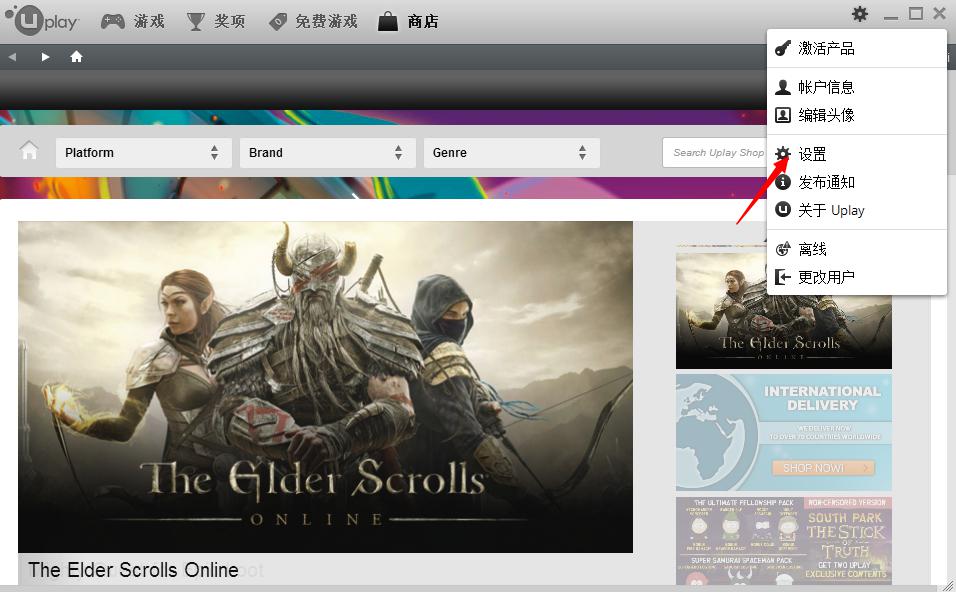The height and width of the screenshot is (592, 956).
Task: Go back with the left arrow
Action: [12, 57]
